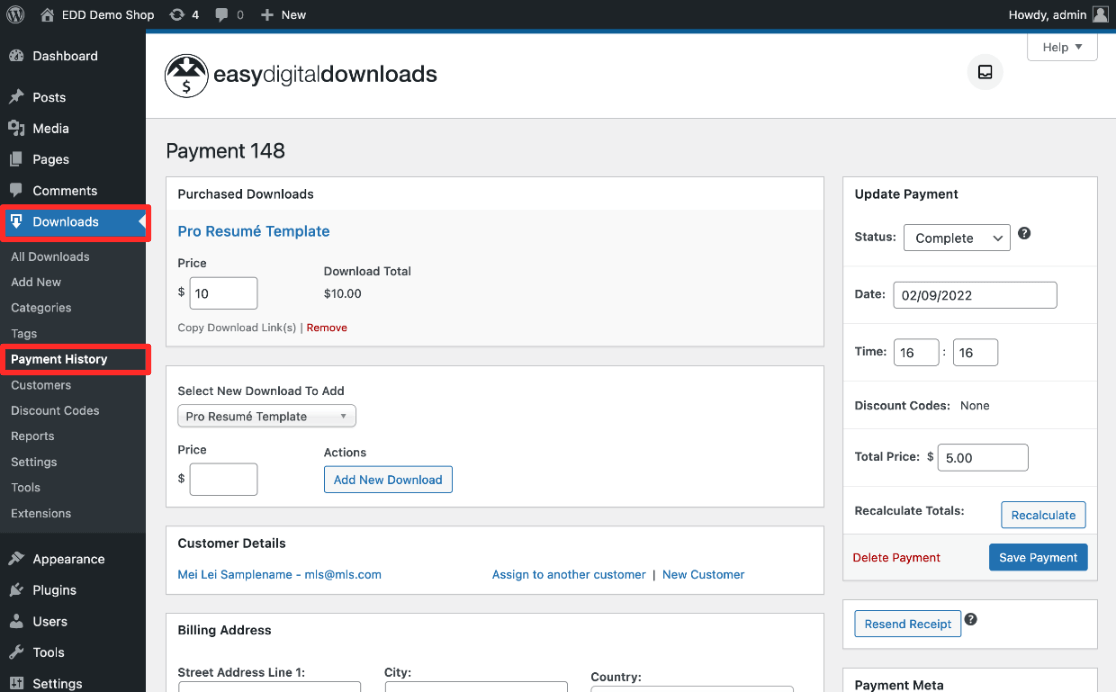
Task: Open the Status dropdown showing Complete
Action: 957,238
